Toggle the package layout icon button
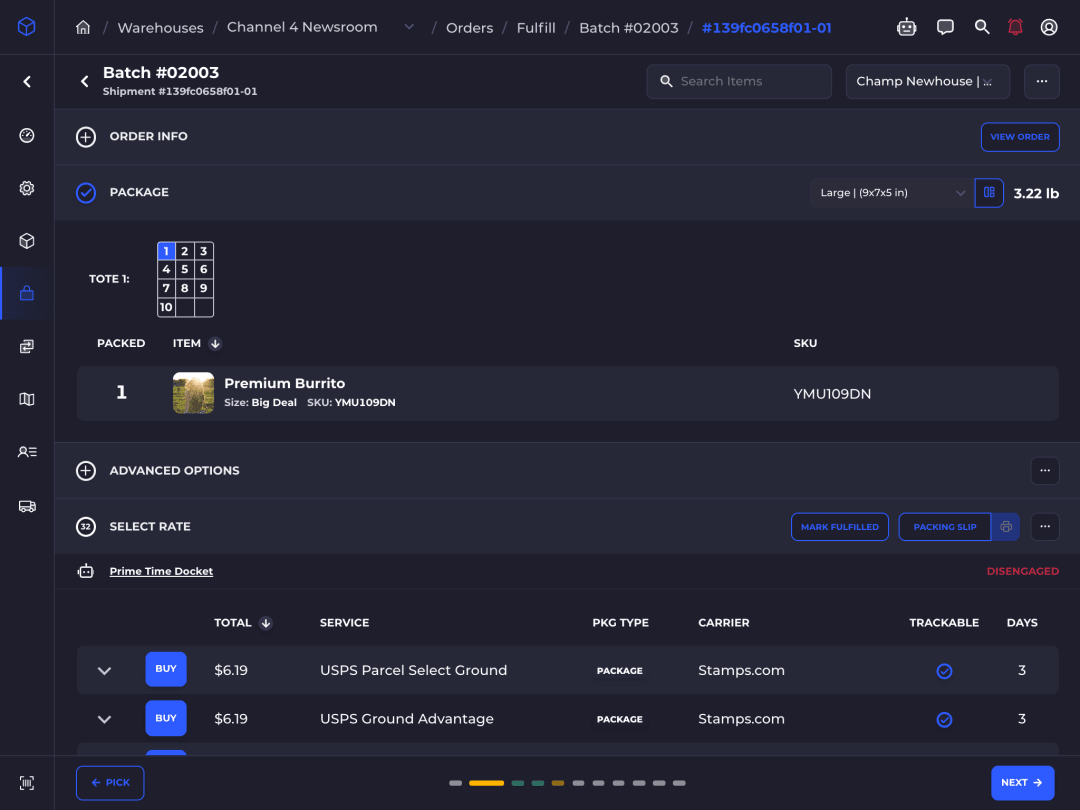This screenshot has height=810, width=1080. (989, 193)
